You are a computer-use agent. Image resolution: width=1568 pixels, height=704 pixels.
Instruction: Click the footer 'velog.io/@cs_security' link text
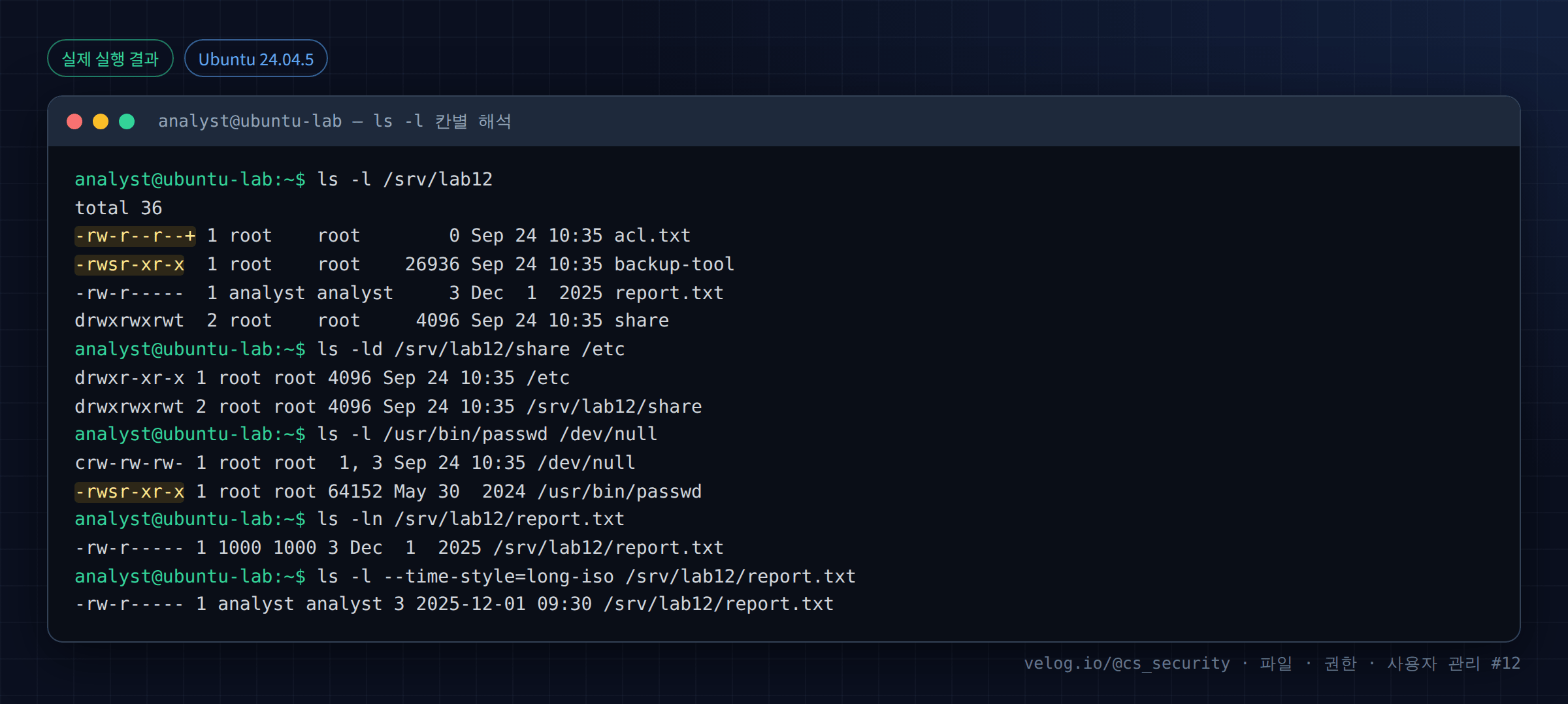(x=1127, y=664)
